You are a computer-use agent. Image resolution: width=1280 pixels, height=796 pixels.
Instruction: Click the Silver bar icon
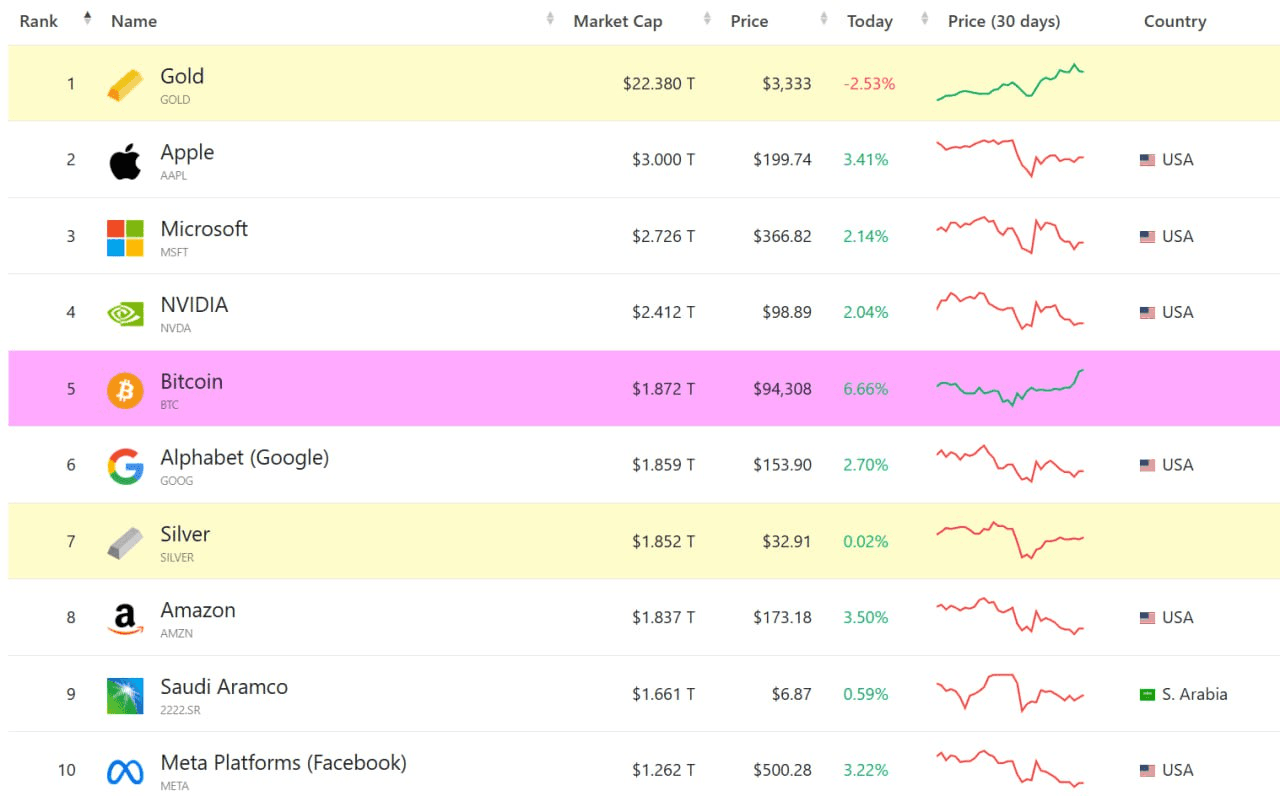125,543
